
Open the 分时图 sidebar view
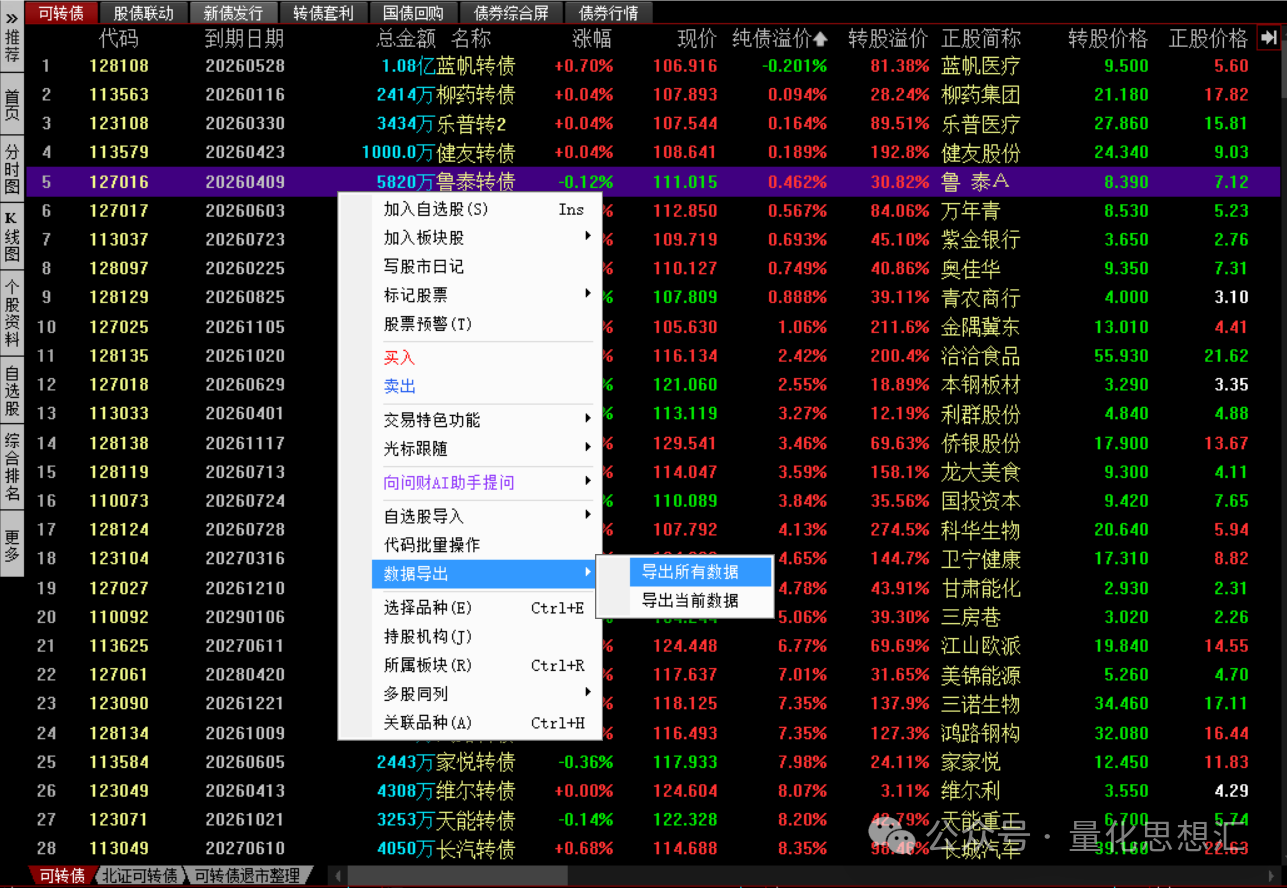pos(12,167)
